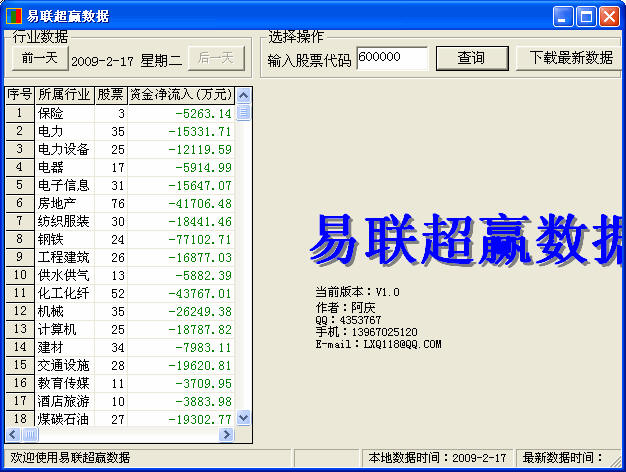Click the table's scroll right arrow
The image size is (626, 472).
pyautogui.click(x=226, y=434)
